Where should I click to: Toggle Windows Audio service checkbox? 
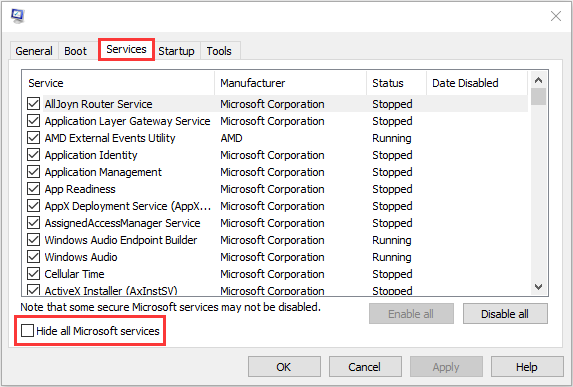coord(34,257)
